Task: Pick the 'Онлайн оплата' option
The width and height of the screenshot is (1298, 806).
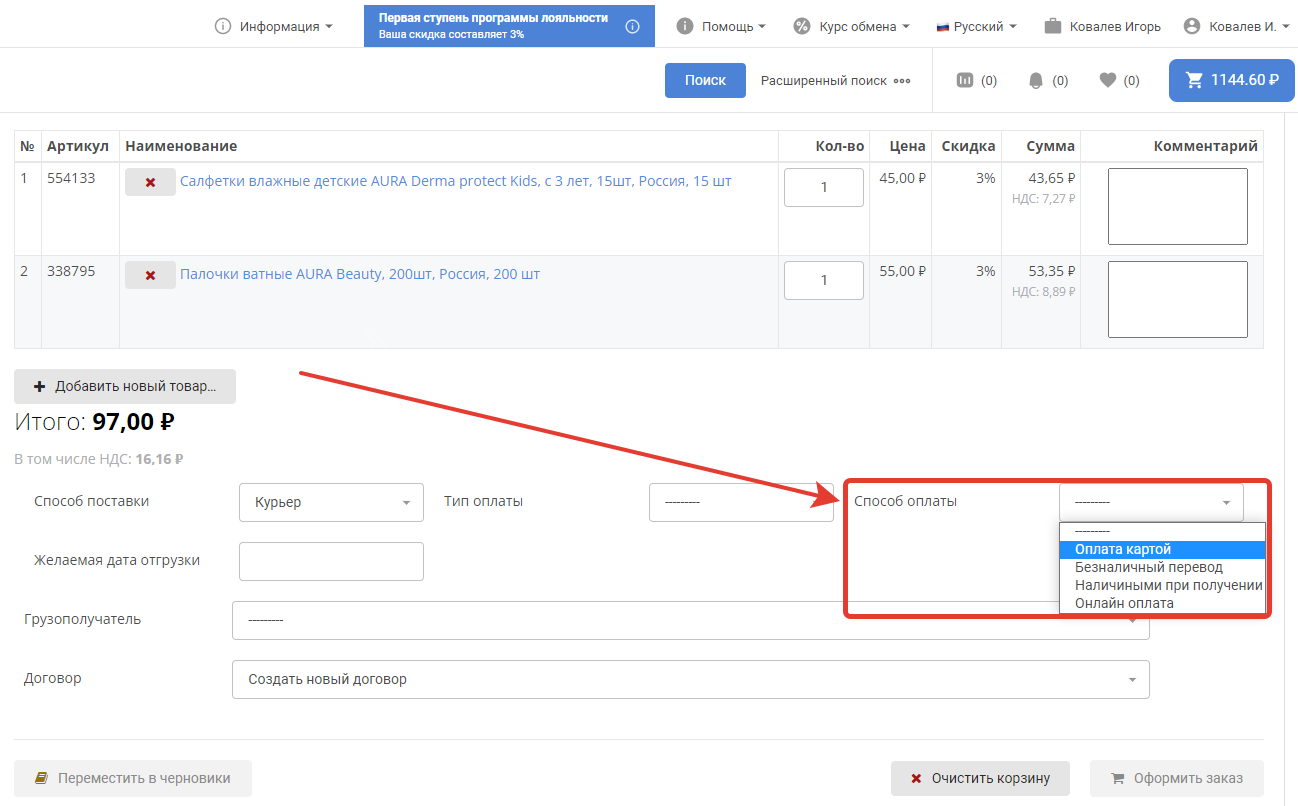Action: tap(1124, 603)
